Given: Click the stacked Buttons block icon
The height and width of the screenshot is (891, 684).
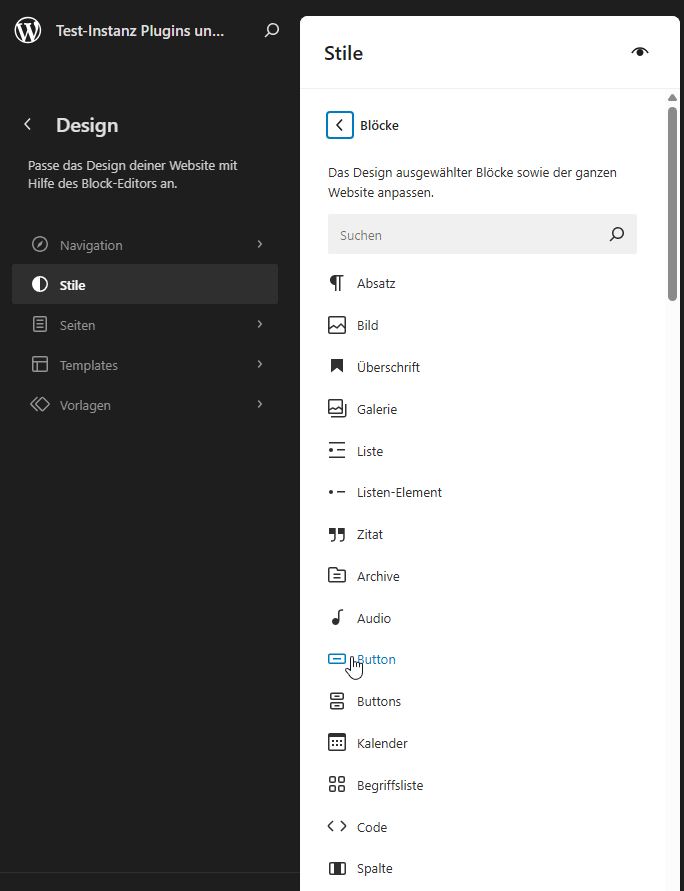Looking at the screenshot, I should pyautogui.click(x=337, y=701).
